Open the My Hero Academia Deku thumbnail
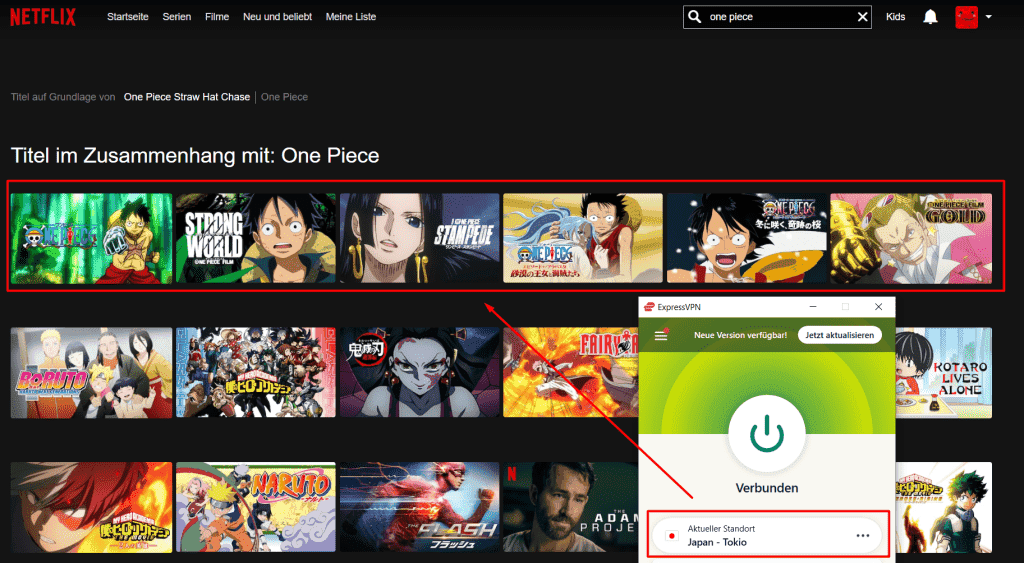The image size is (1024, 563). pos(944,507)
